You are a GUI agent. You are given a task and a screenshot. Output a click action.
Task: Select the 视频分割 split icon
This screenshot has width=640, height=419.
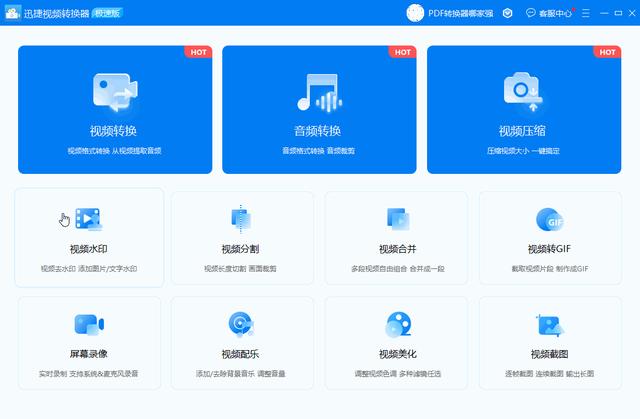pos(241,219)
